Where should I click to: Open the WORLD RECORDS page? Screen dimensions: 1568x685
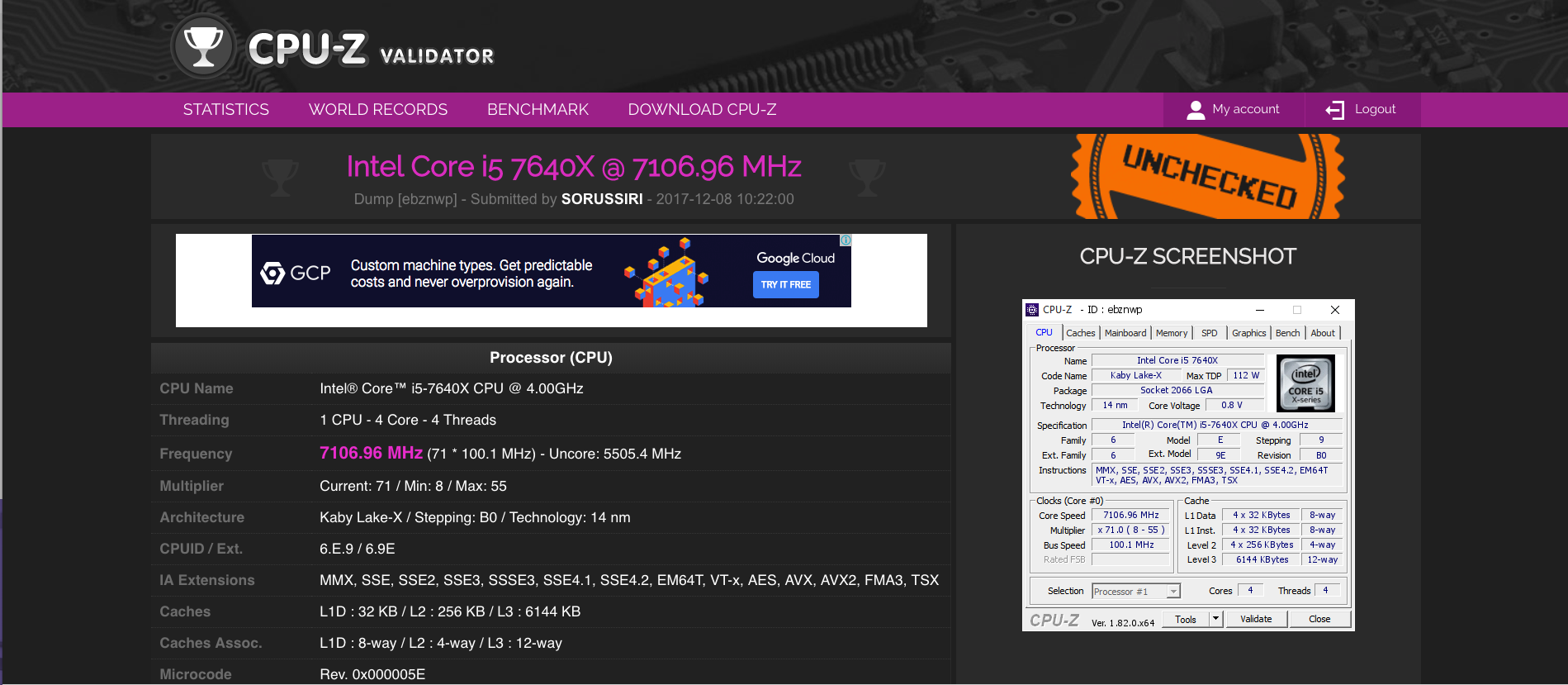[x=378, y=110]
